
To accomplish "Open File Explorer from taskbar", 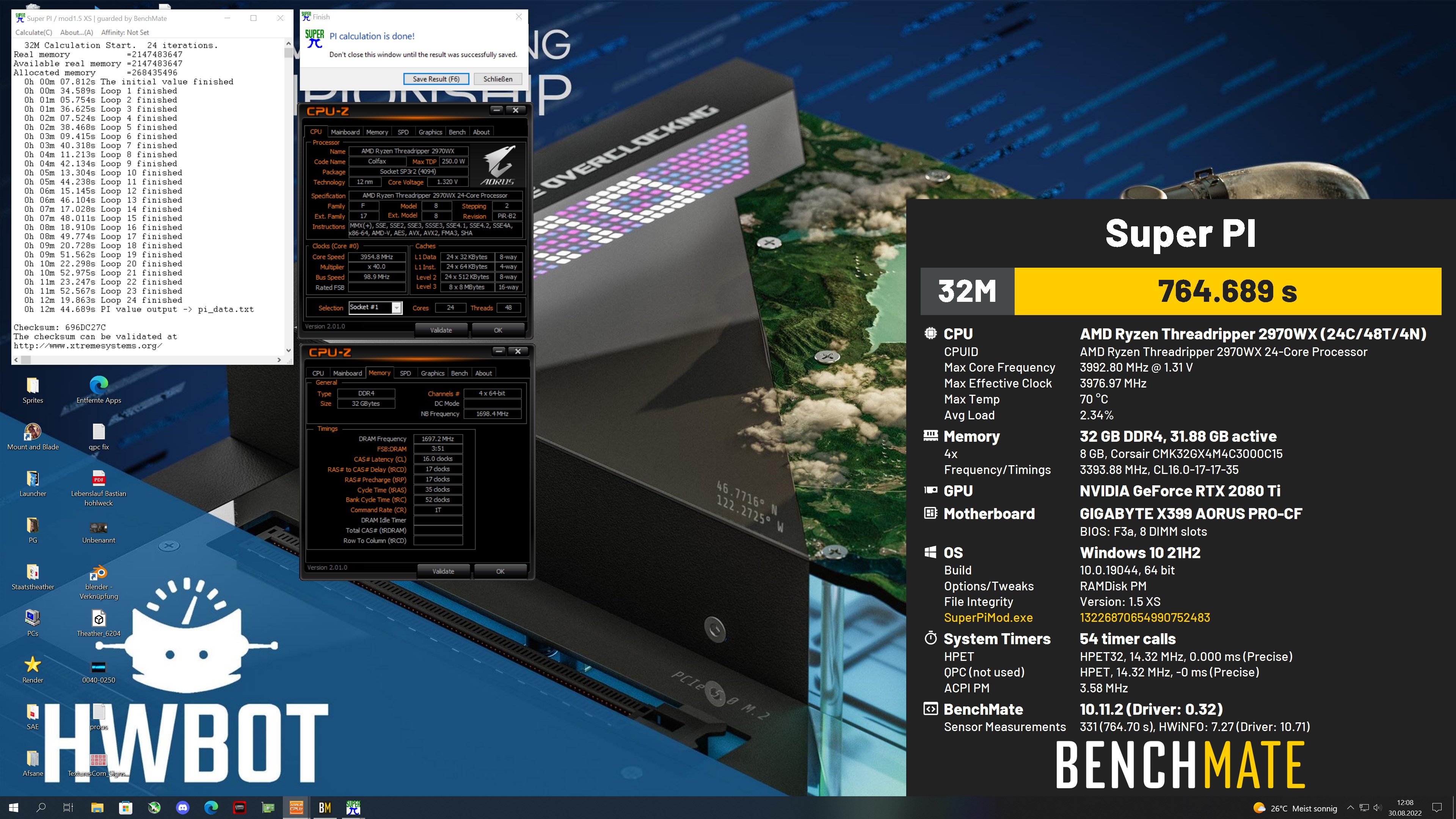I will (x=97, y=808).
